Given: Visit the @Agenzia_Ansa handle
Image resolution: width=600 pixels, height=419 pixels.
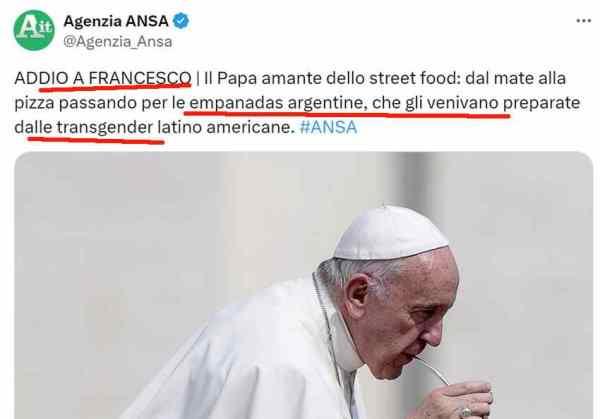Looking at the screenshot, I should [118, 41].
